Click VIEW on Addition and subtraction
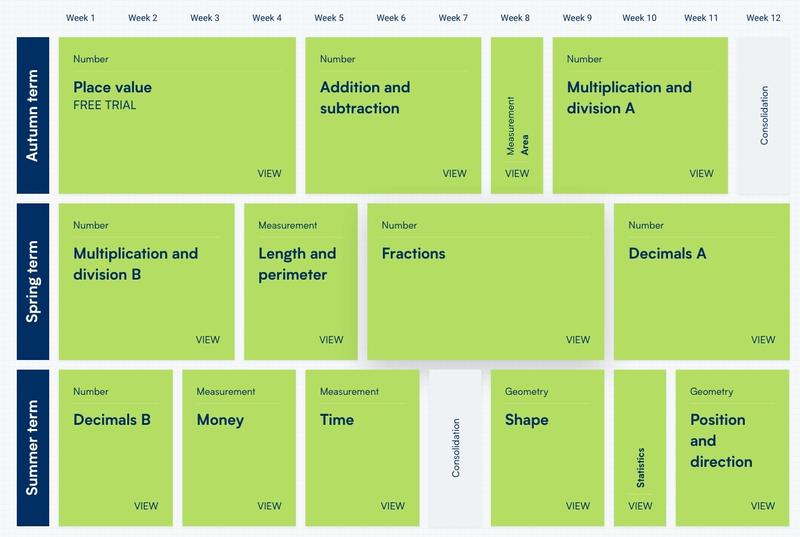This screenshot has height=537, width=800. coord(454,173)
